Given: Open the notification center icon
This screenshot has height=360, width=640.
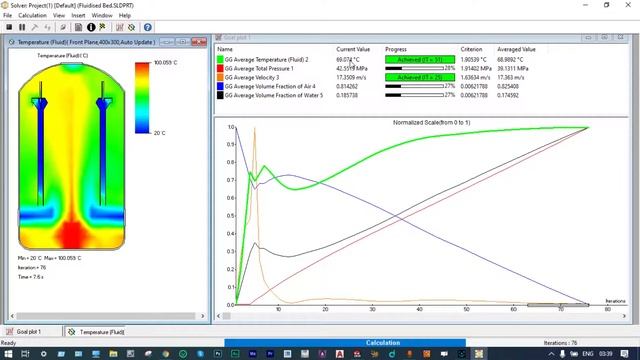Looking at the screenshot, I should click(624, 354).
